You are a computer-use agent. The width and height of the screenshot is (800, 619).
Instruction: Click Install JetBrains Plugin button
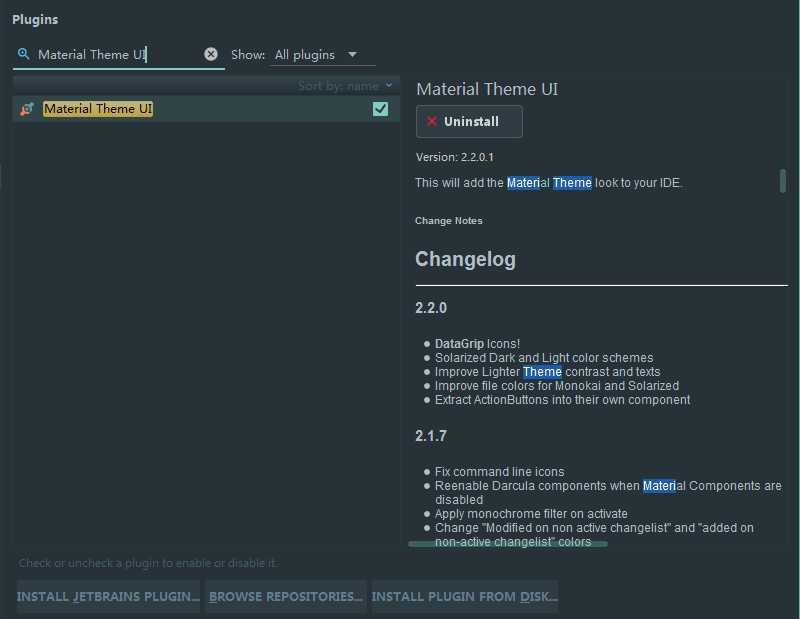pos(108,596)
